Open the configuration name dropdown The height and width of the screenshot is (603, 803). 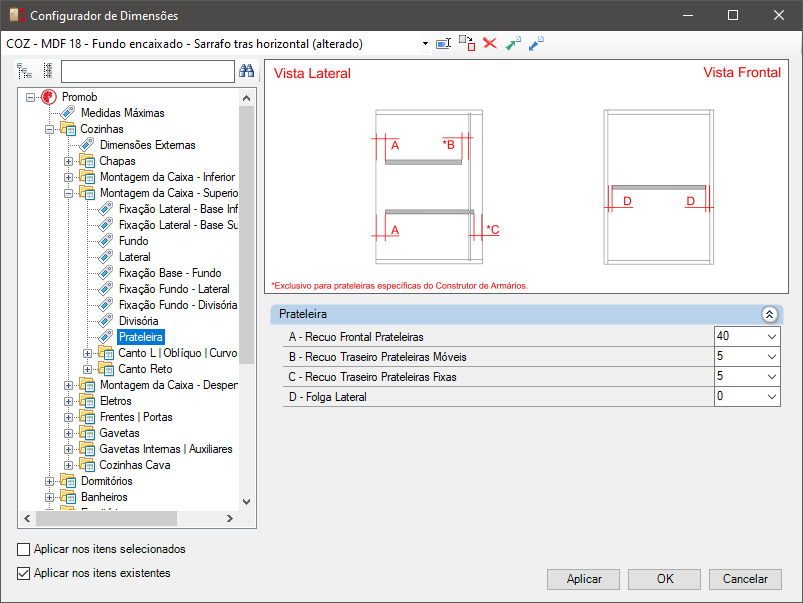tap(425, 44)
